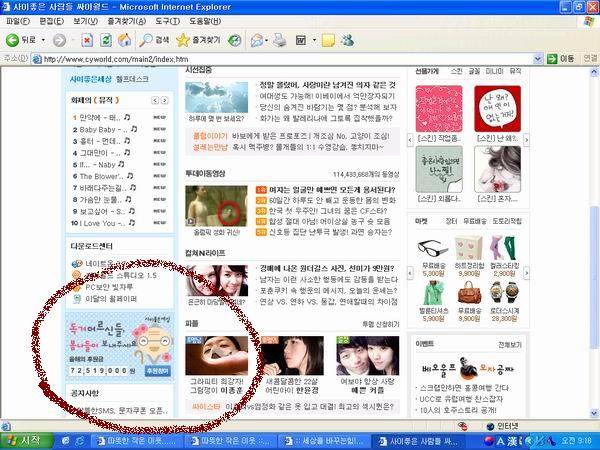This screenshot has width=600, height=450.
Task: Refresh the page with the green arrows icon
Action: [x=106, y=40]
